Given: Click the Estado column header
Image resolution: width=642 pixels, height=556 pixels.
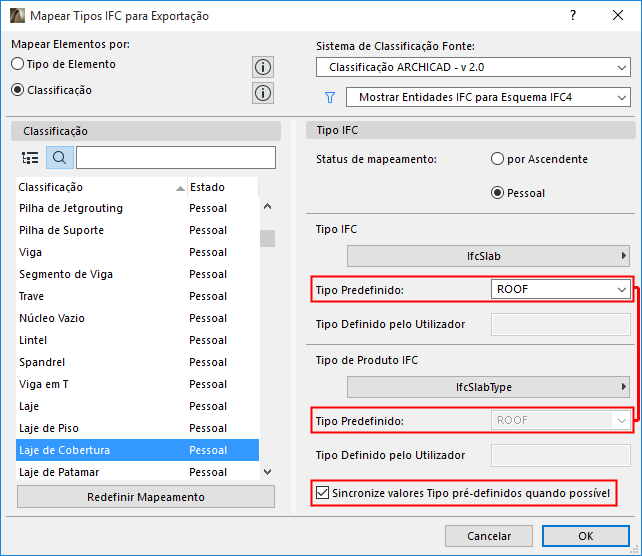Looking at the screenshot, I should pos(223,187).
